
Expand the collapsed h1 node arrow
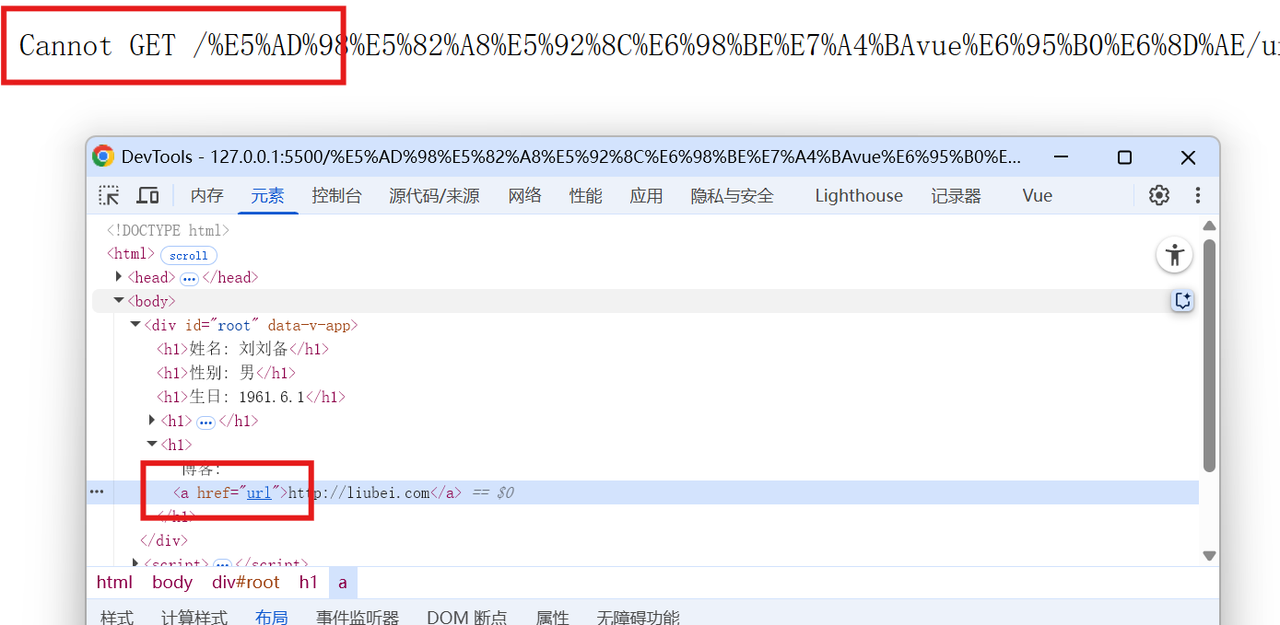(152, 421)
